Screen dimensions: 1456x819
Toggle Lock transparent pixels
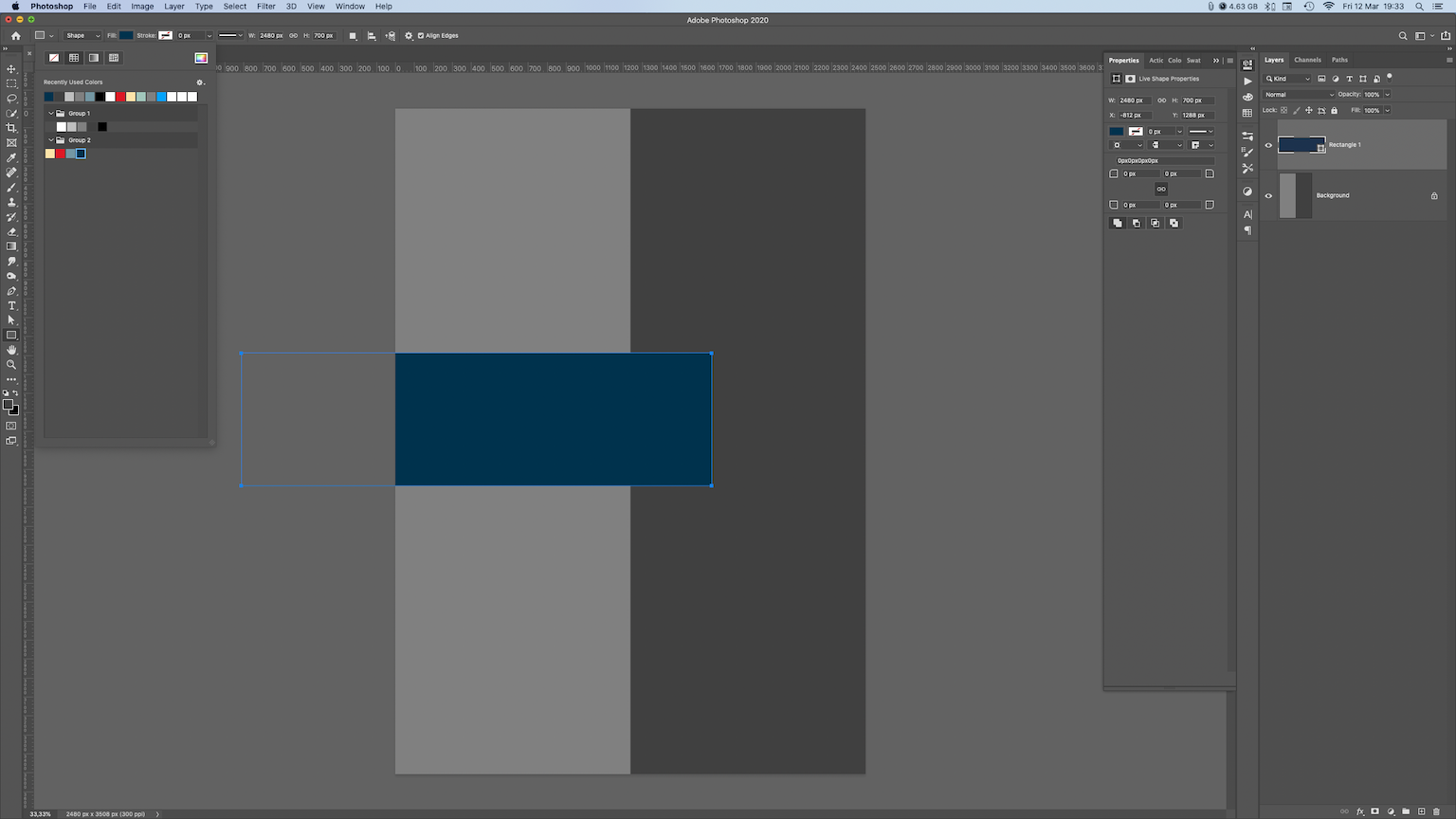click(x=1284, y=111)
